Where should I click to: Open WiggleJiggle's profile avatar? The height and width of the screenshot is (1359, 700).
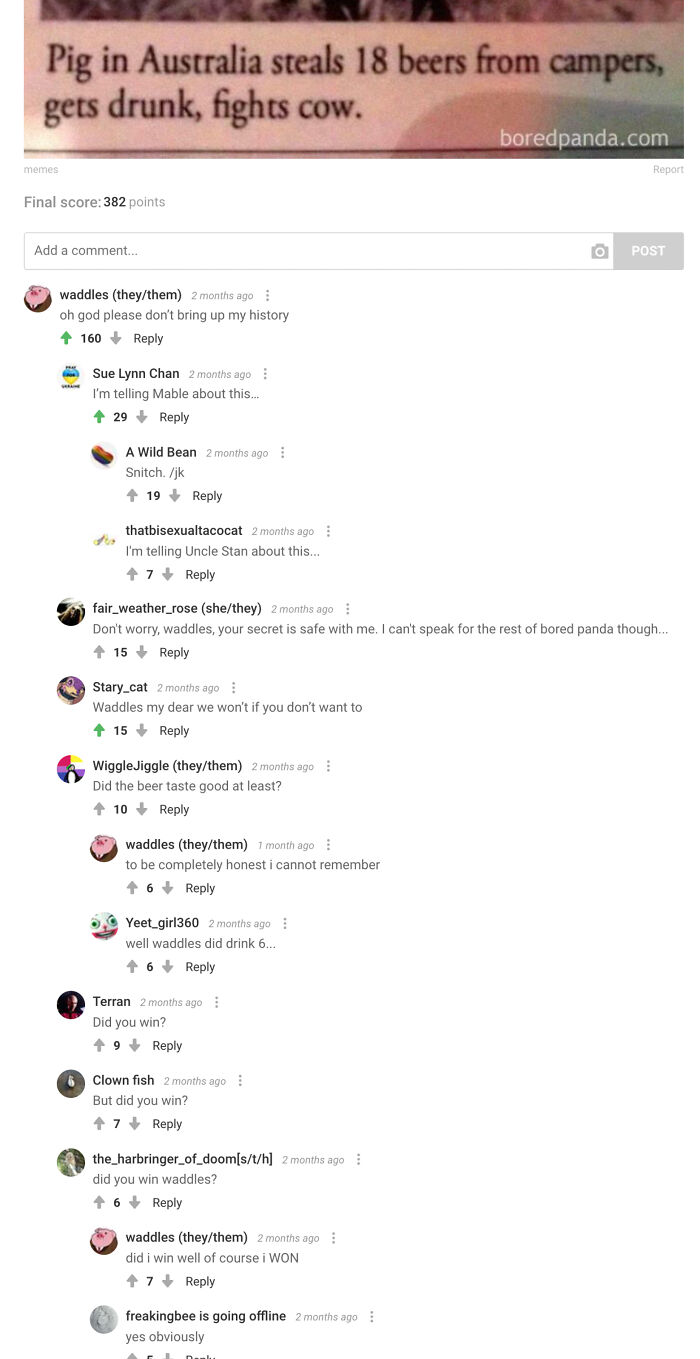coord(71,769)
